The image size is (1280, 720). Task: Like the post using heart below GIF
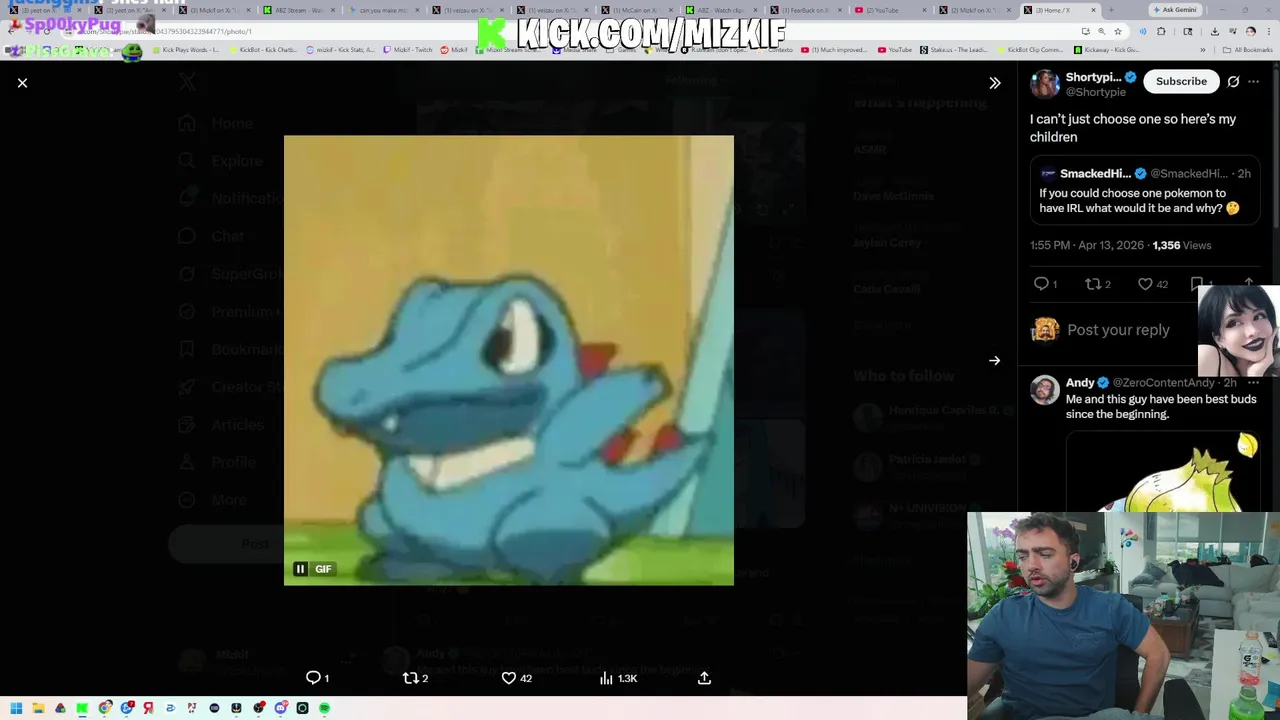coord(515,678)
